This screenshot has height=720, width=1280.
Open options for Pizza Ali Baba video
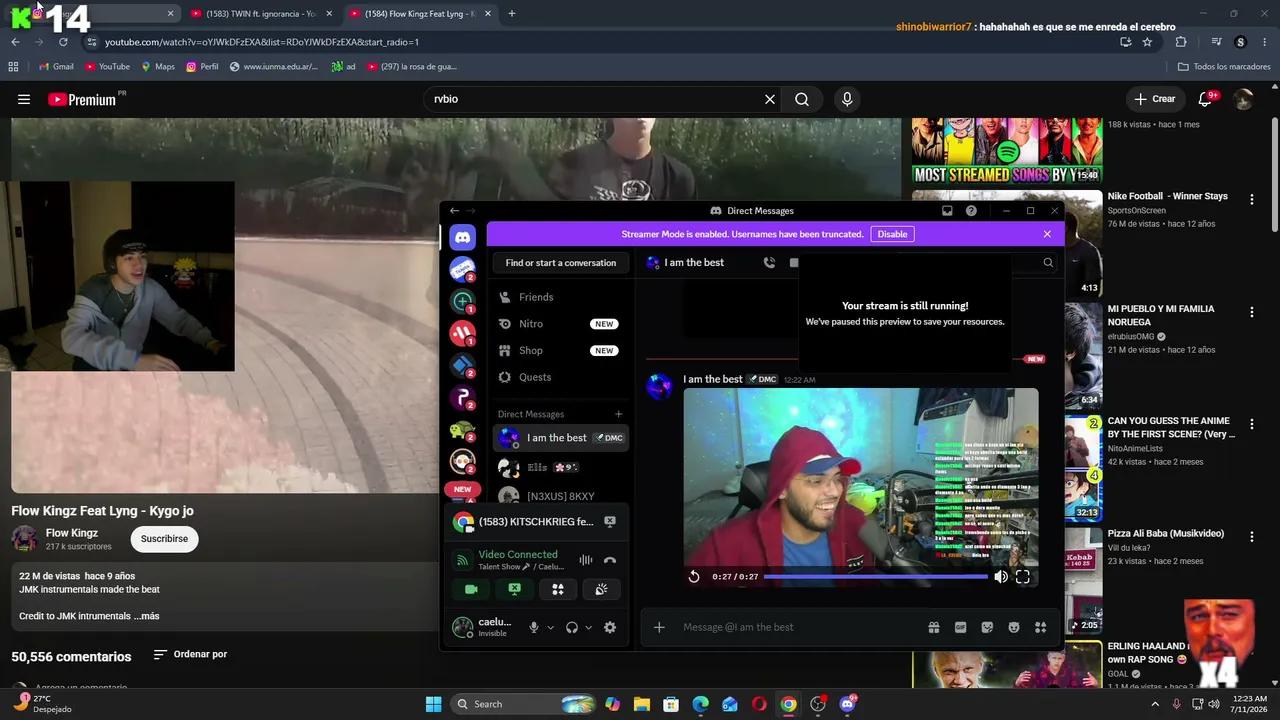1251,537
